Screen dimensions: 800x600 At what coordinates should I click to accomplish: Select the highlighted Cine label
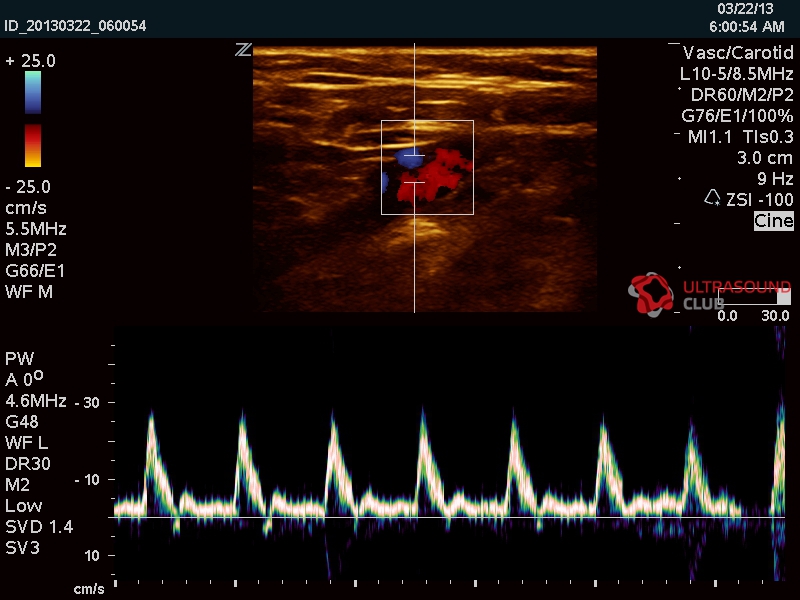pyautogui.click(x=773, y=221)
